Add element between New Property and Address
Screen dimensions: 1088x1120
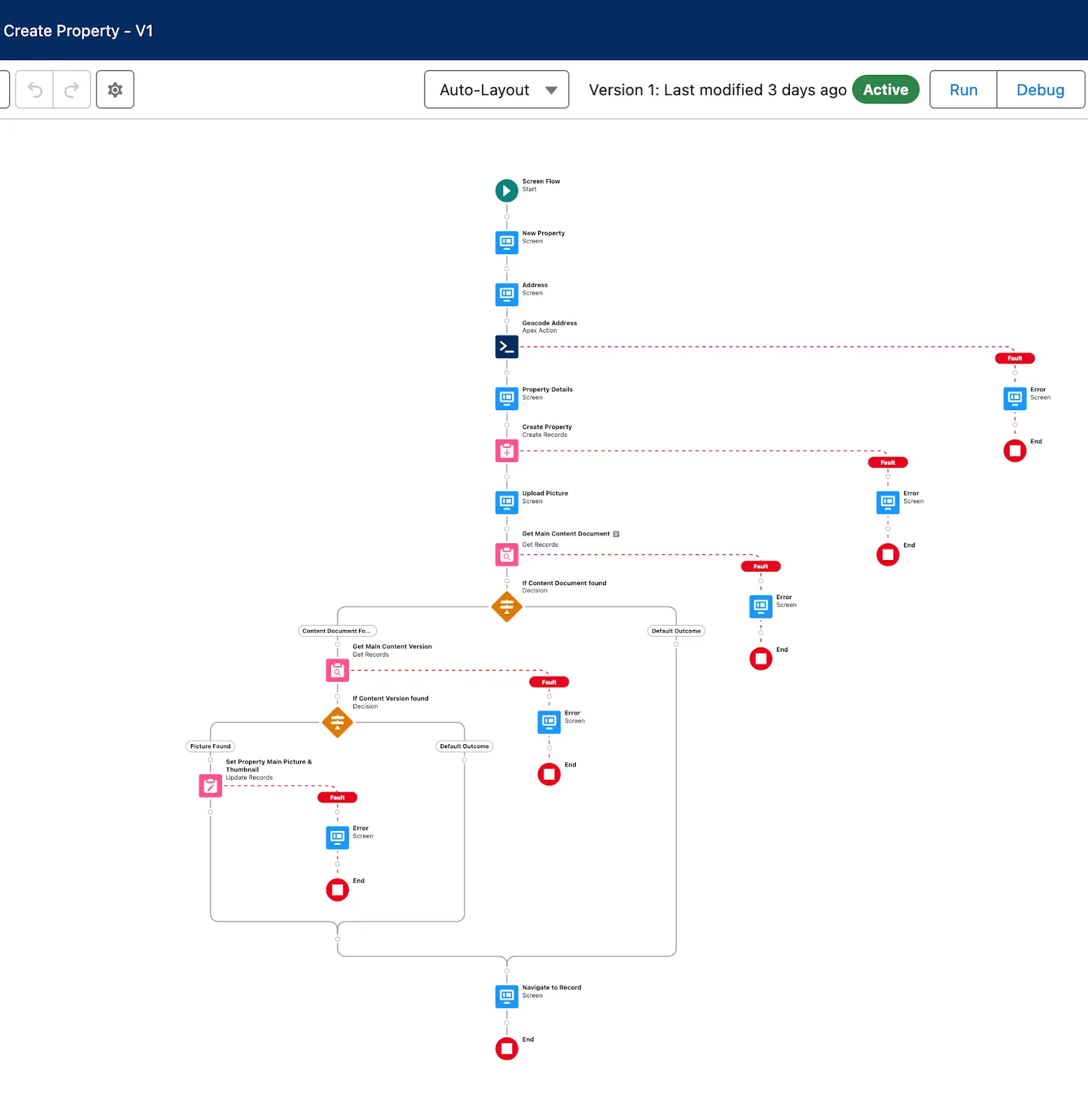pos(507,269)
